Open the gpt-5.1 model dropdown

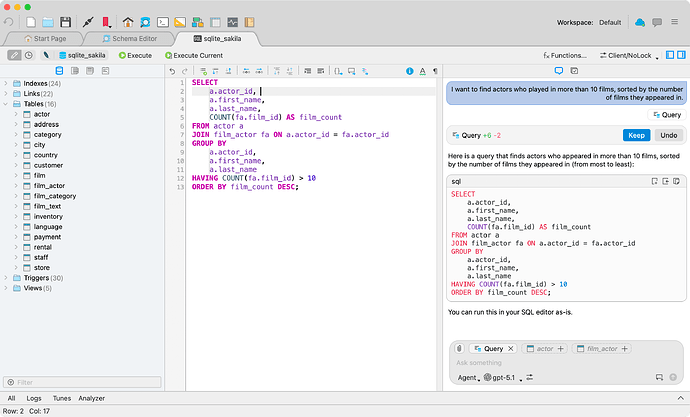(503, 377)
